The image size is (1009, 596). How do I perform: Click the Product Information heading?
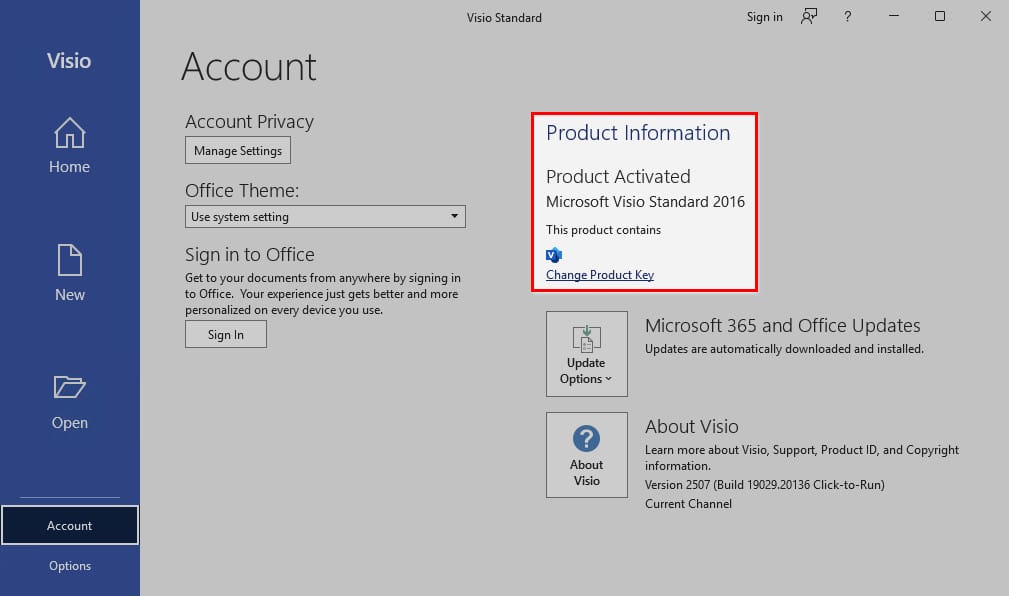click(638, 133)
